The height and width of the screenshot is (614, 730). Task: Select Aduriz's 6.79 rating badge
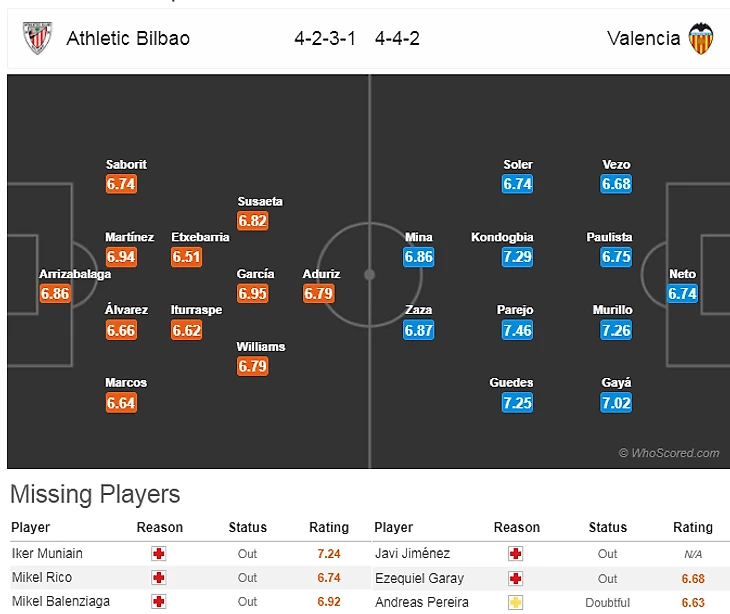point(319,294)
